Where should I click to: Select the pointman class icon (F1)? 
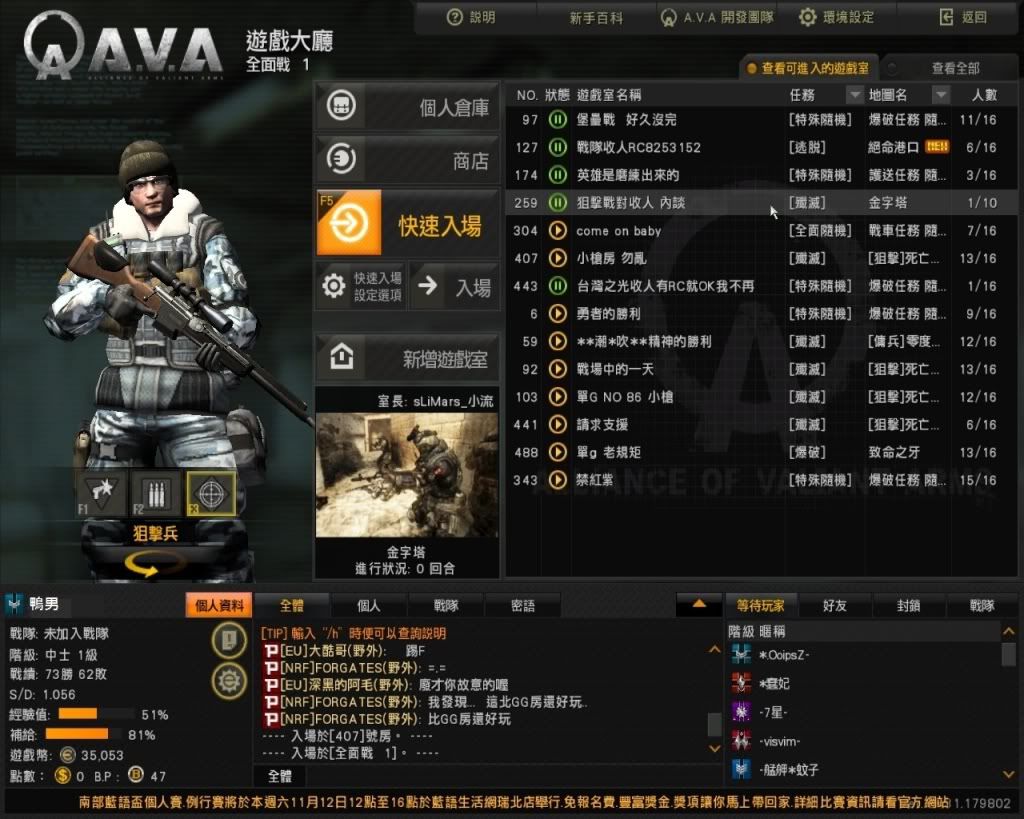point(101,493)
